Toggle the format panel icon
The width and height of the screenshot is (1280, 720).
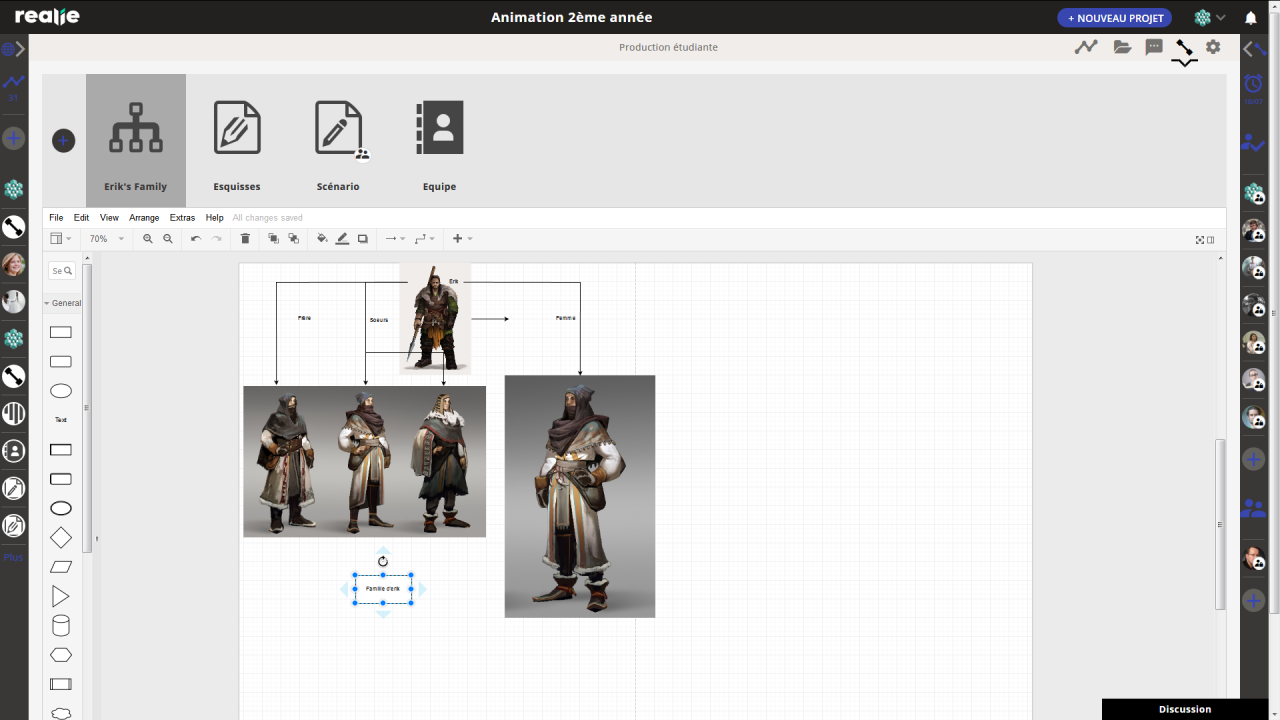(1211, 240)
